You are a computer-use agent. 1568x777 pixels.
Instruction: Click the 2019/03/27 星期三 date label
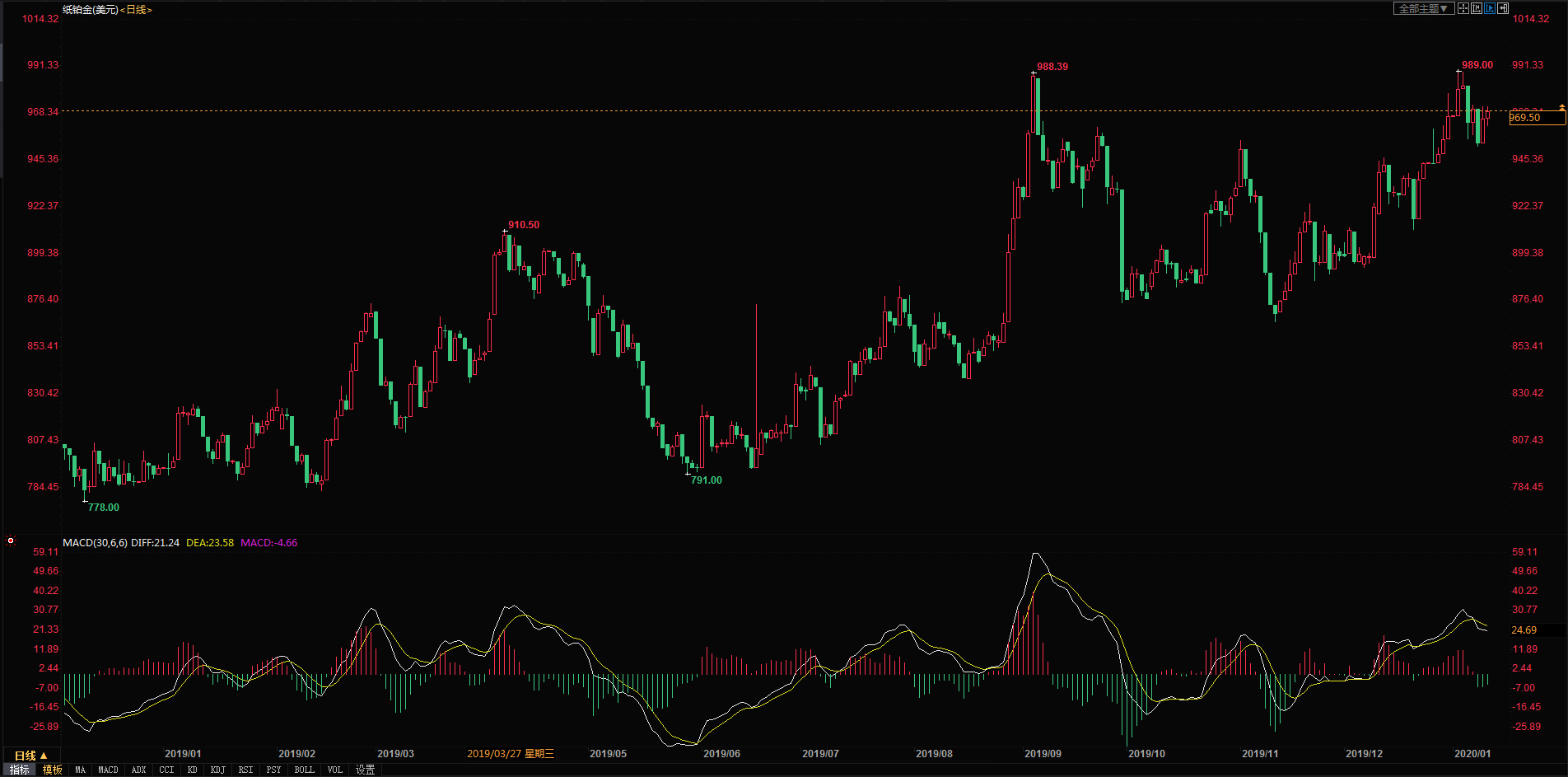[x=511, y=754]
